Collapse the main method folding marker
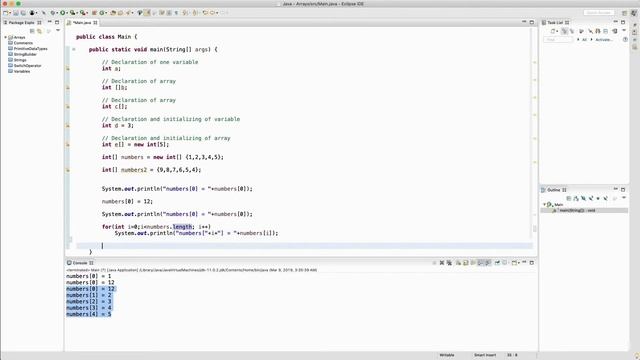Image resolution: width=640 pixels, height=360 pixels. (74, 49)
